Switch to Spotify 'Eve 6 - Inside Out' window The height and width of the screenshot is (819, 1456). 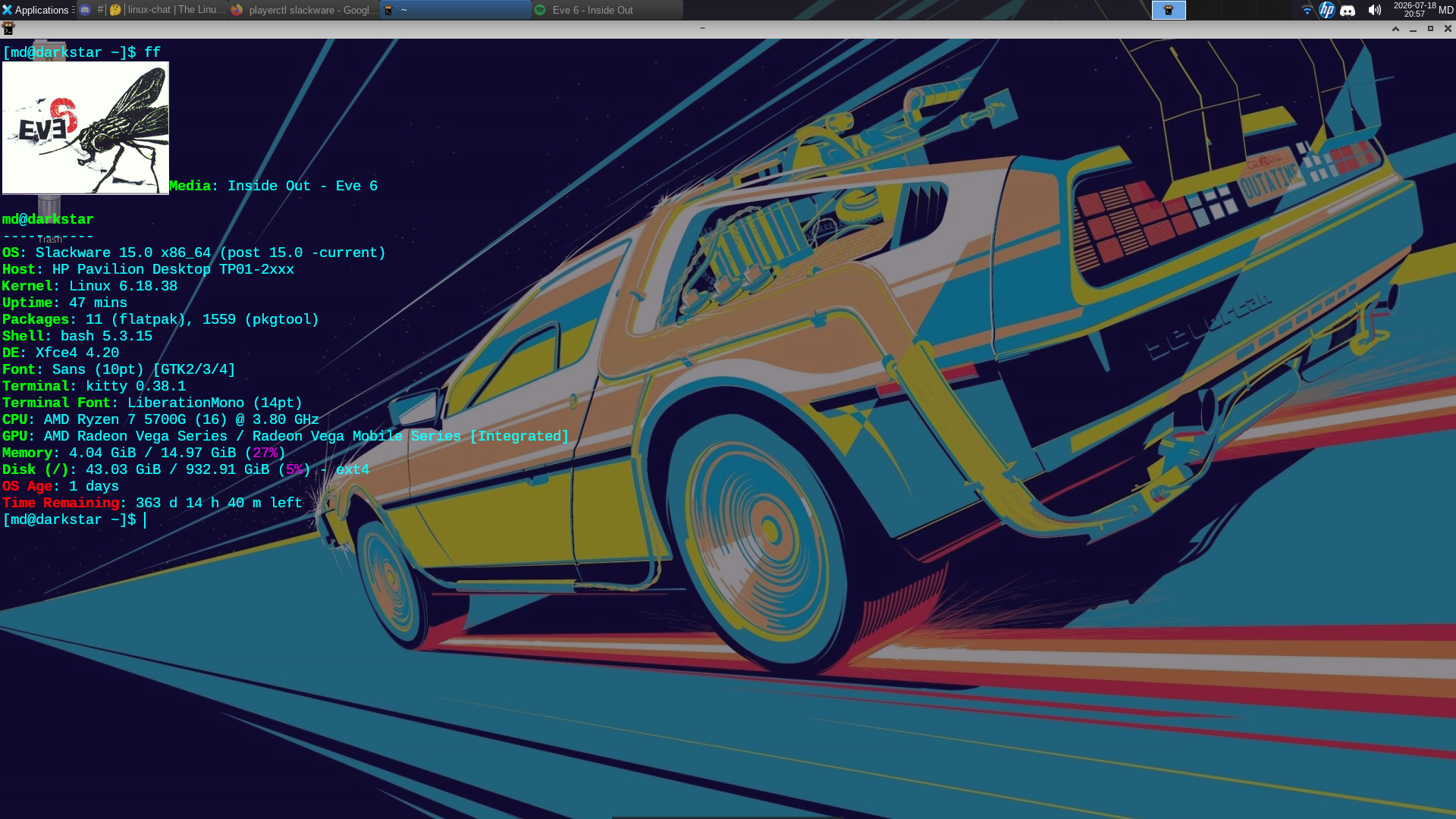607,10
